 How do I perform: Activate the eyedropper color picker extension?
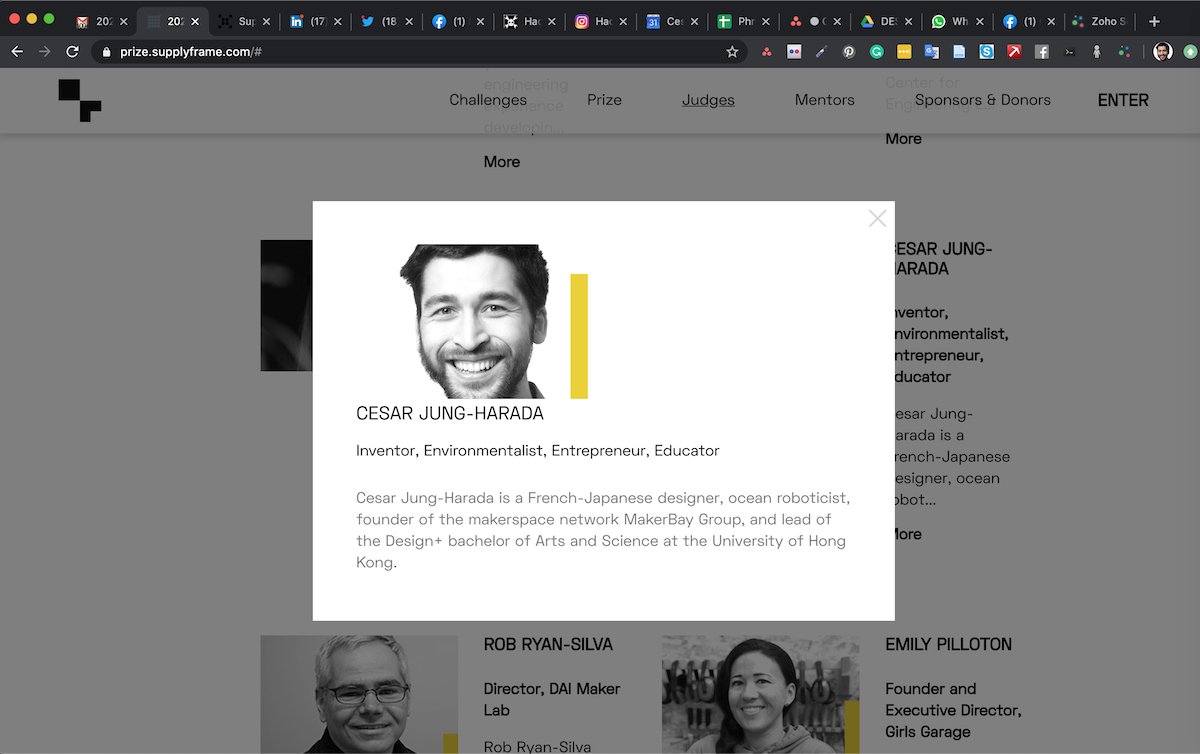pos(822,52)
